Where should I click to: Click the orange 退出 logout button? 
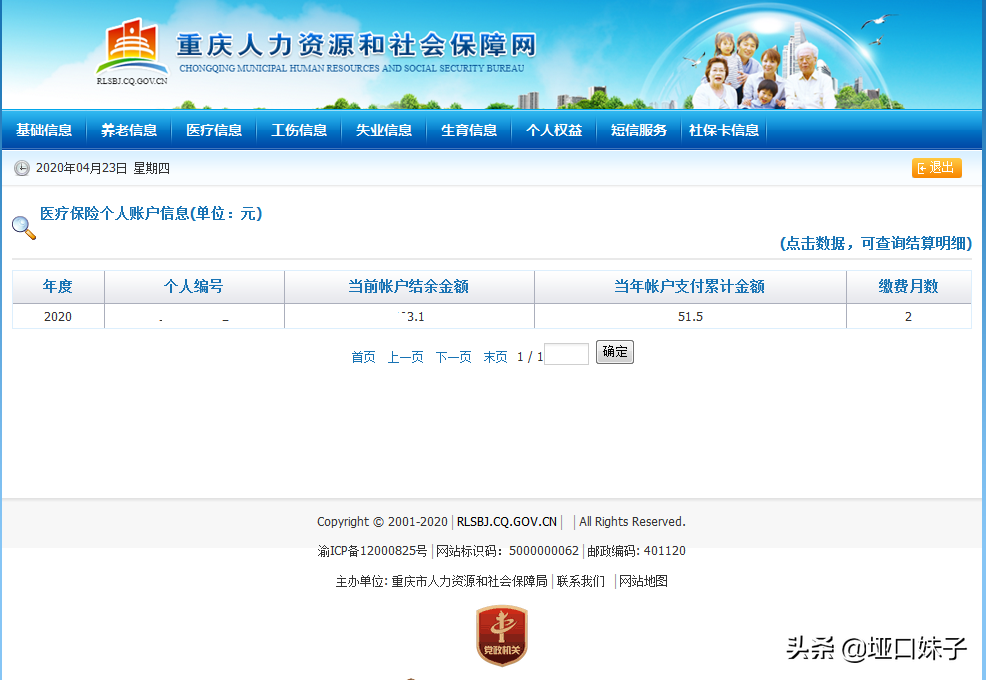[936, 168]
